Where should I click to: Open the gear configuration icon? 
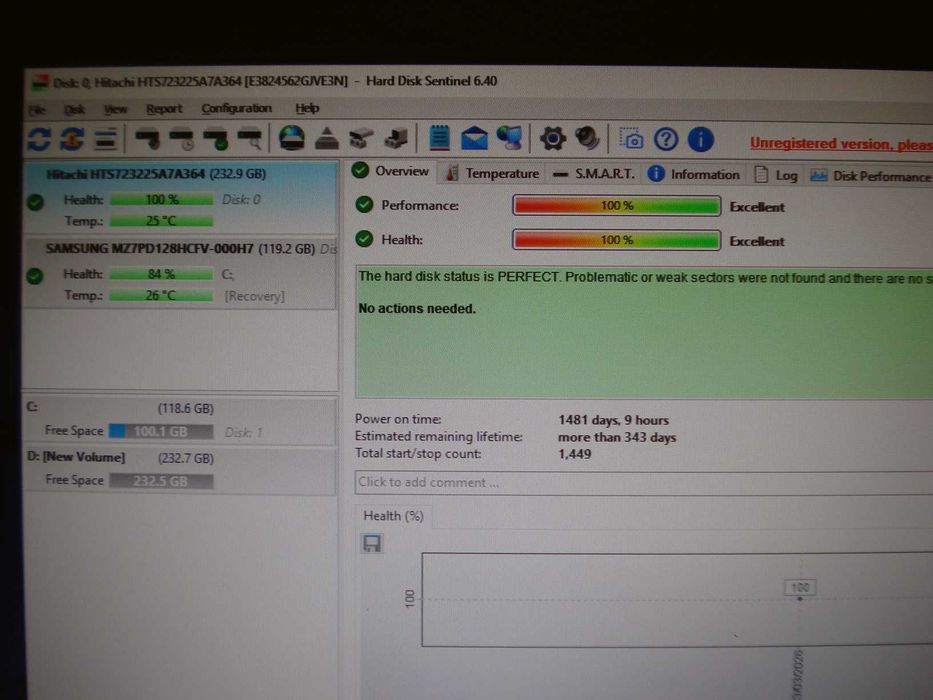553,139
